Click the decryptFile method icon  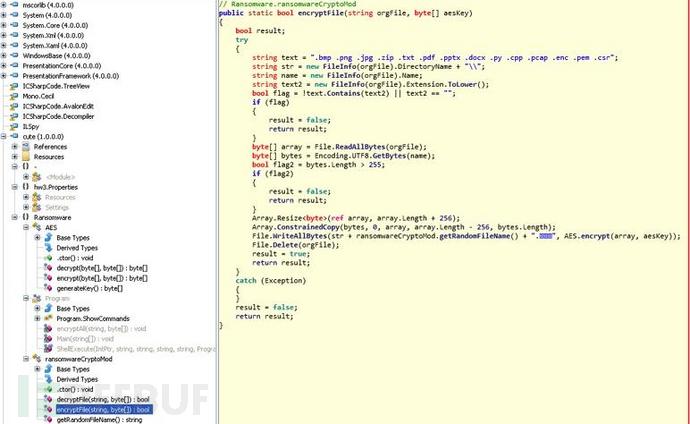pos(48,399)
